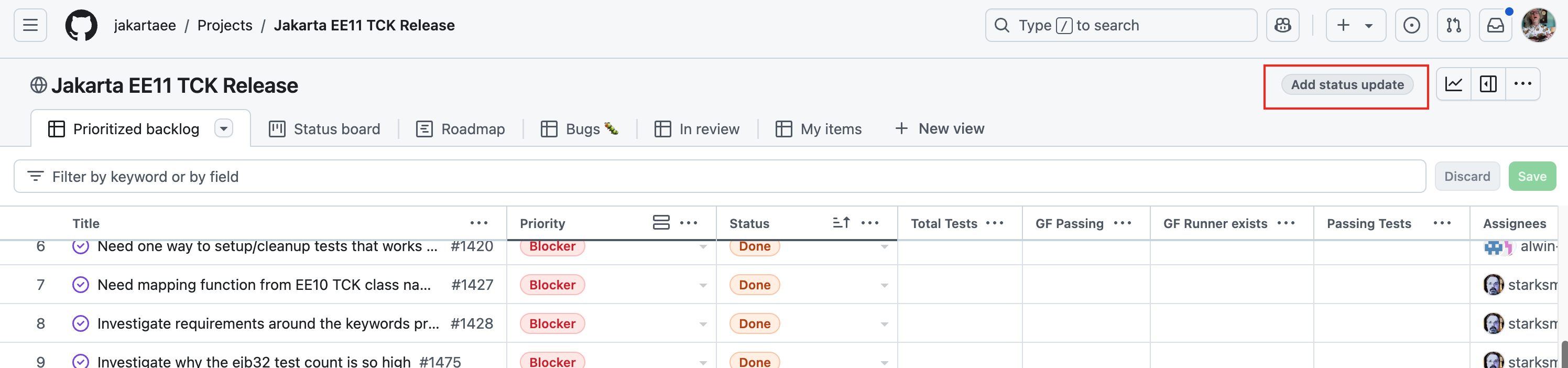
Task: Open the GitHub homepage logo
Action: (x=81, y=26)
